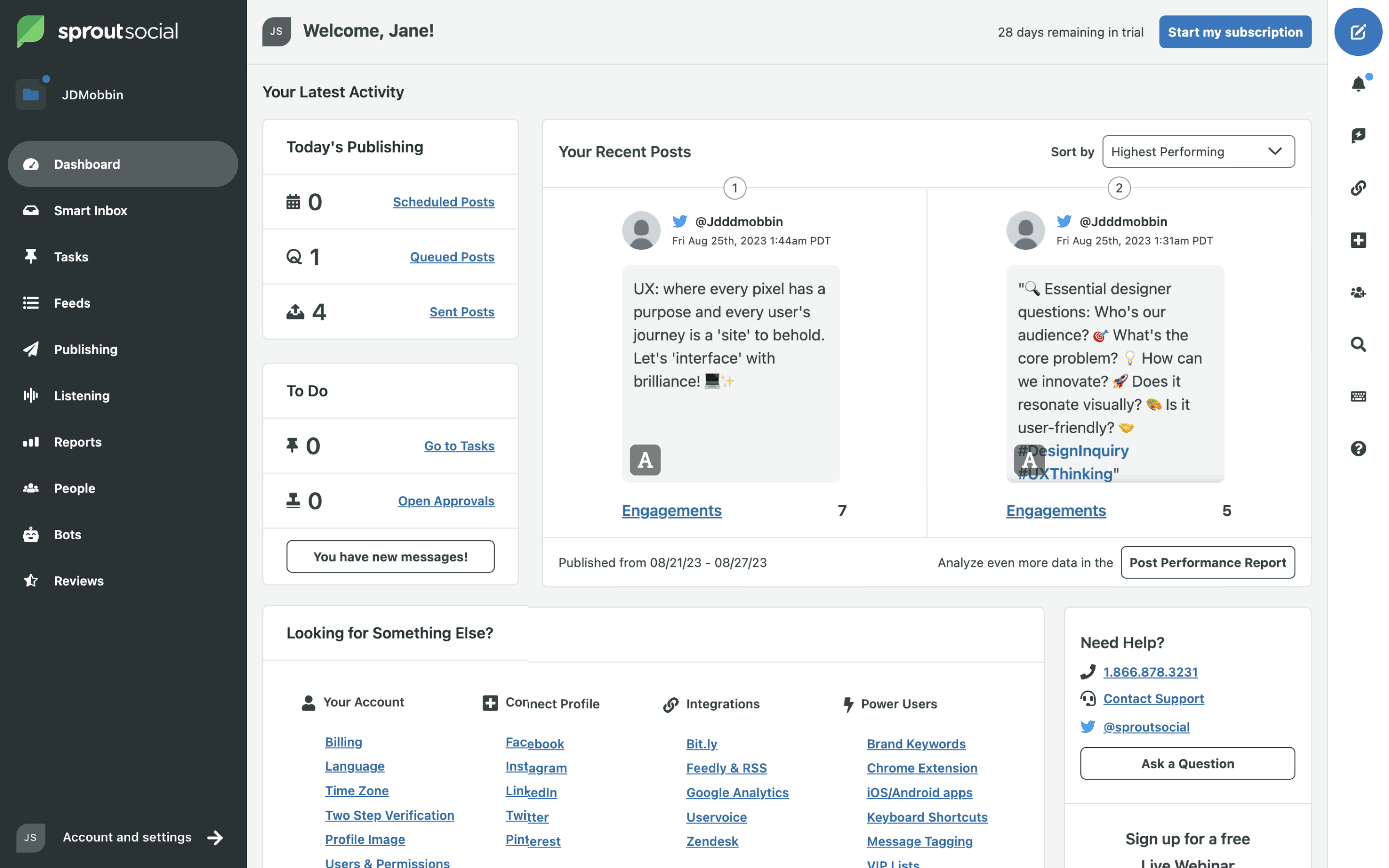
Task: Open the Post Performance Report
Action: coord(1207,562)
